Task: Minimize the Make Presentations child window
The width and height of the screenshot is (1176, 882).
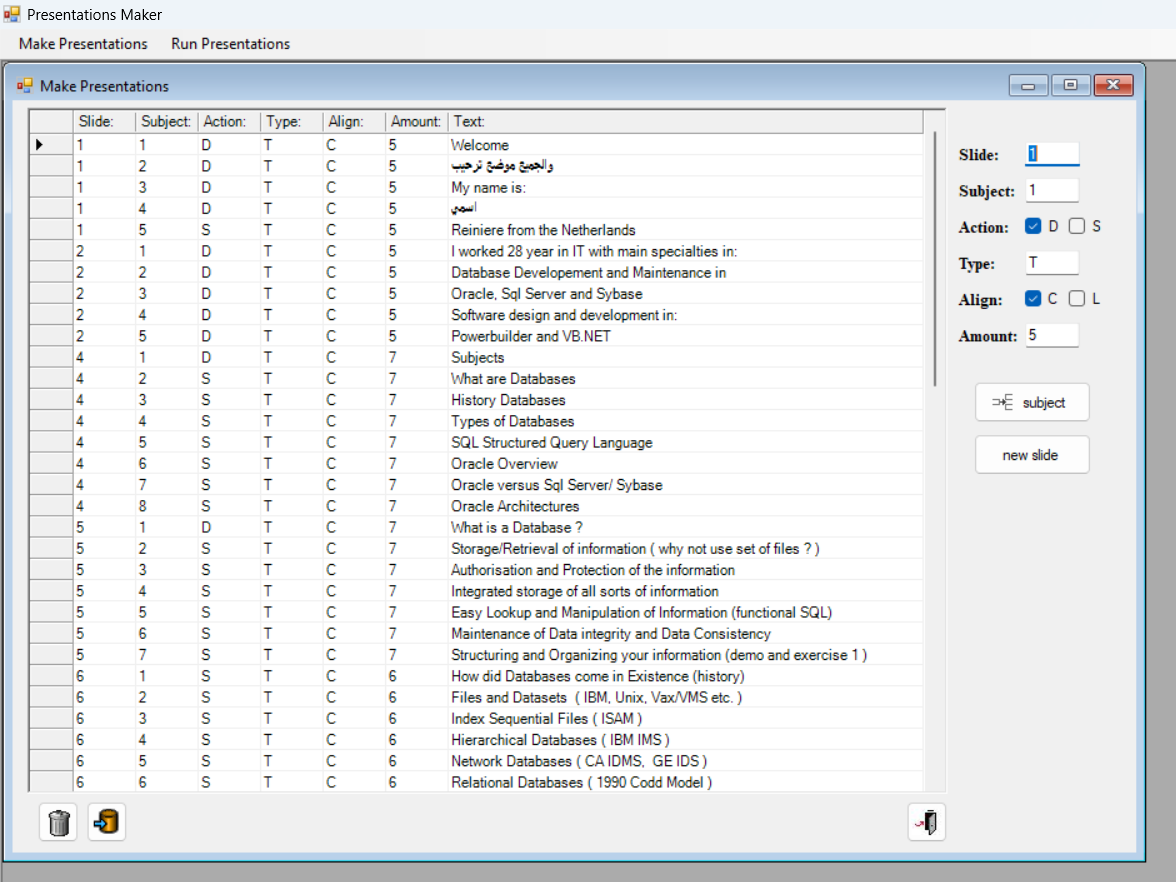Action: (1028, 86)
